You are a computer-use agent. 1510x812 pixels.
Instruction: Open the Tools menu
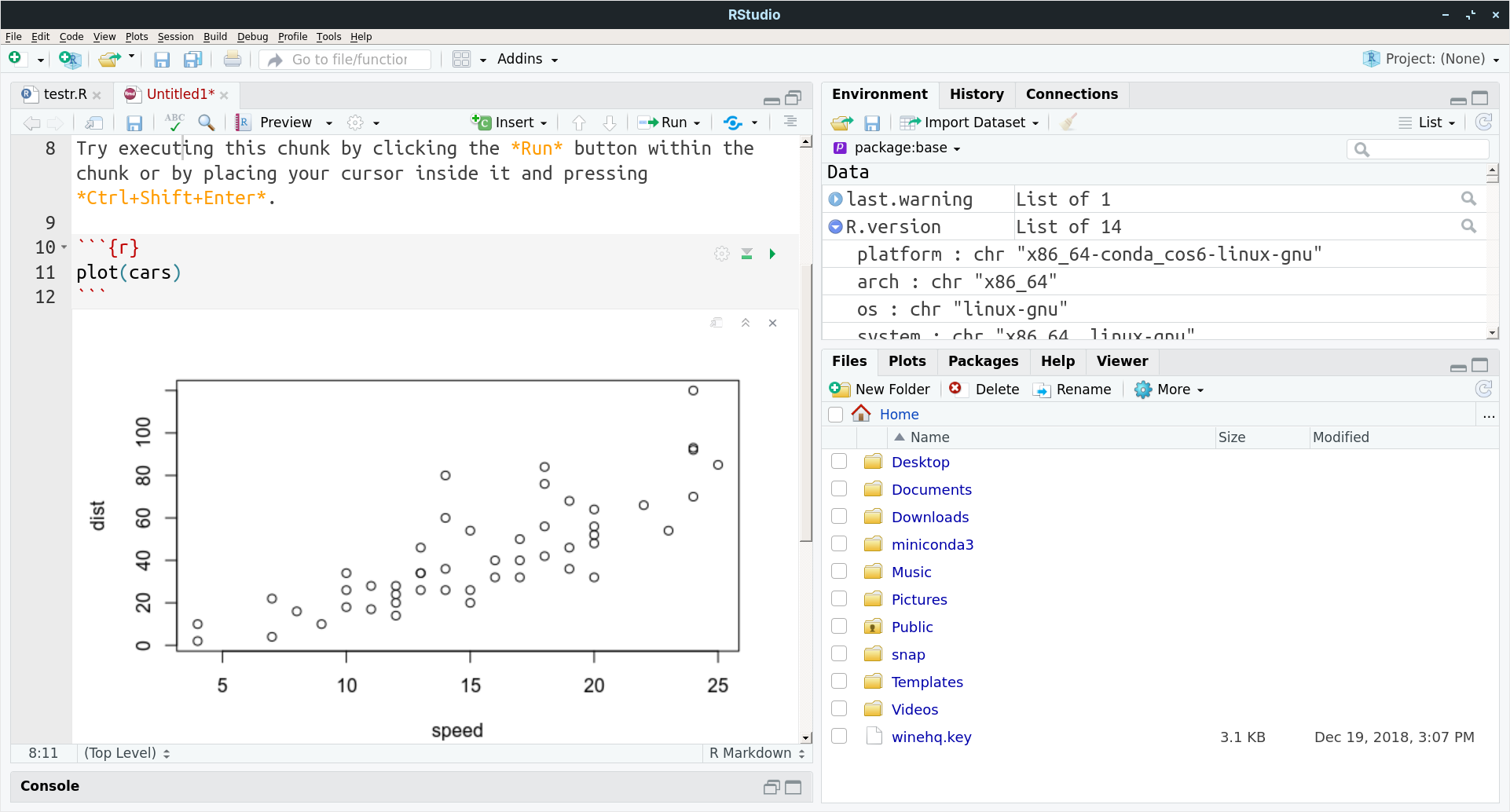pyautogui.click(x=328, y=36)
